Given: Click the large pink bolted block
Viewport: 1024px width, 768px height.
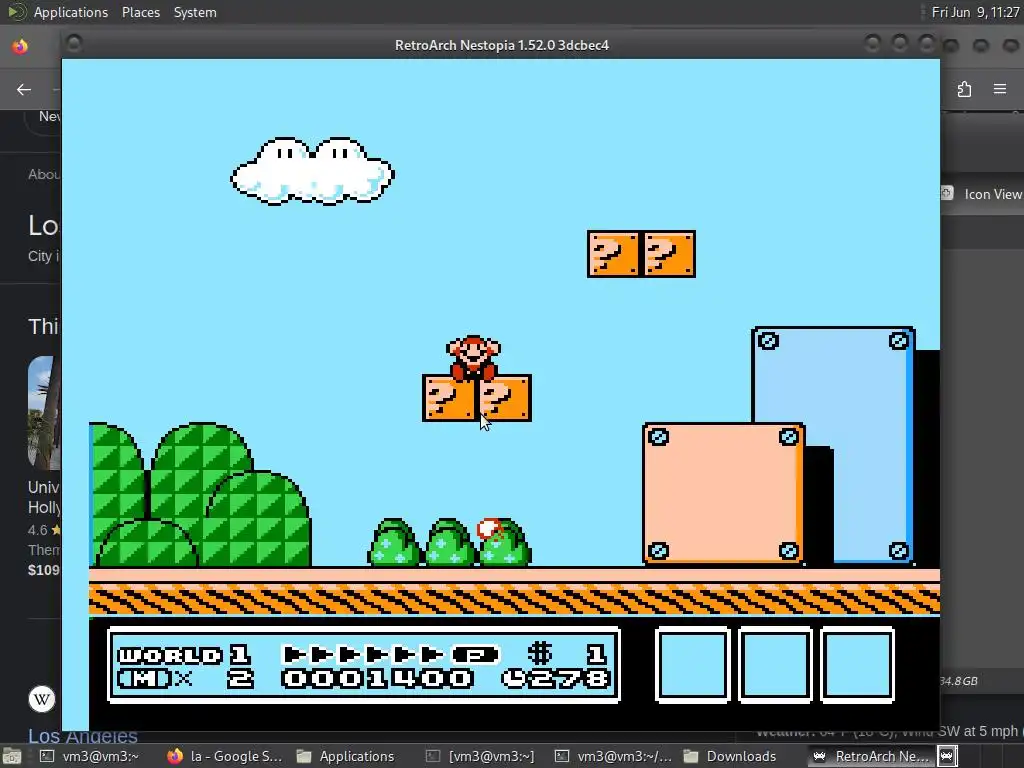Looking at the screenshot, I should [x=723, y=494].
